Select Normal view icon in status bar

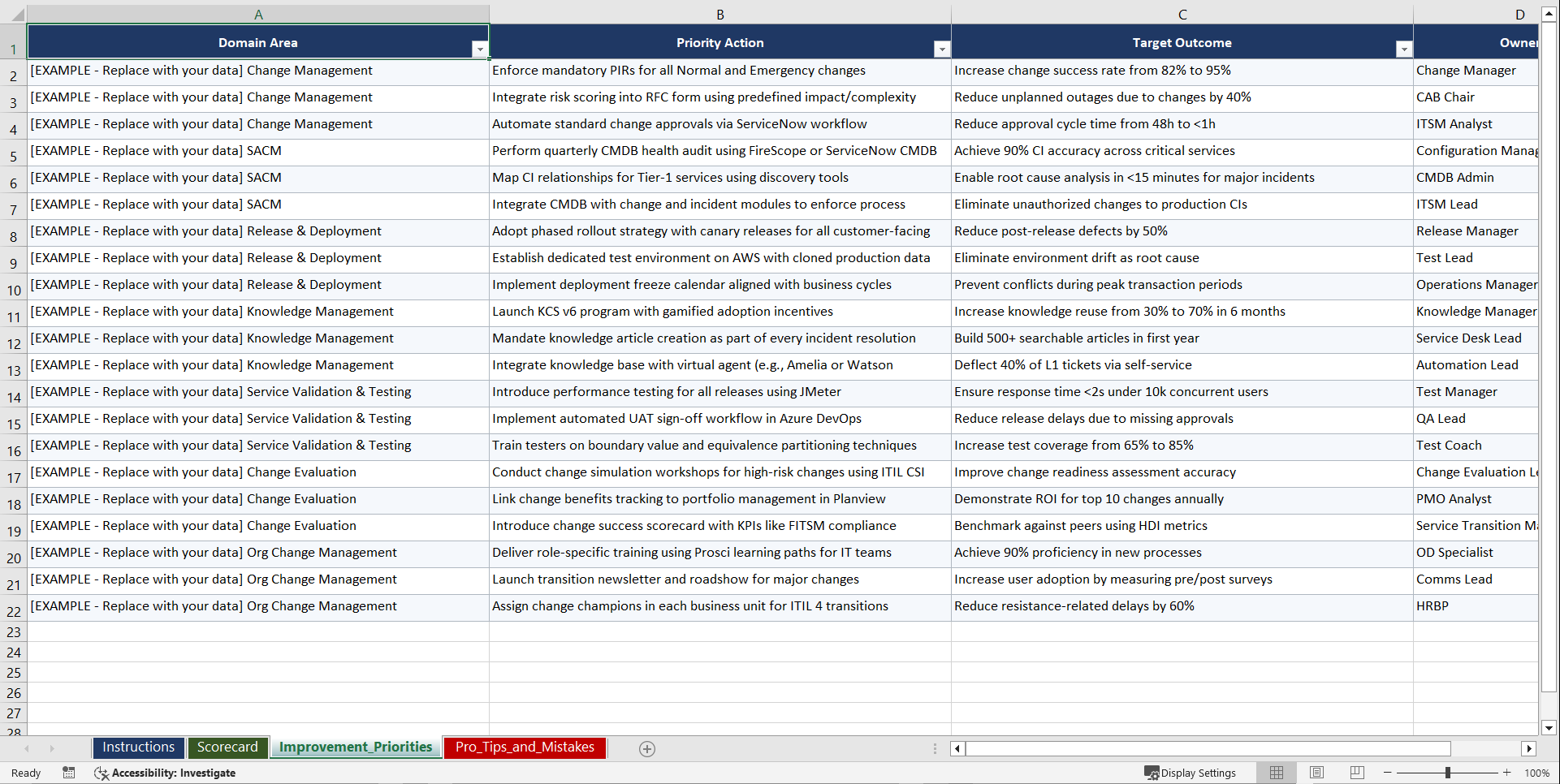(x=1276, y=772)
